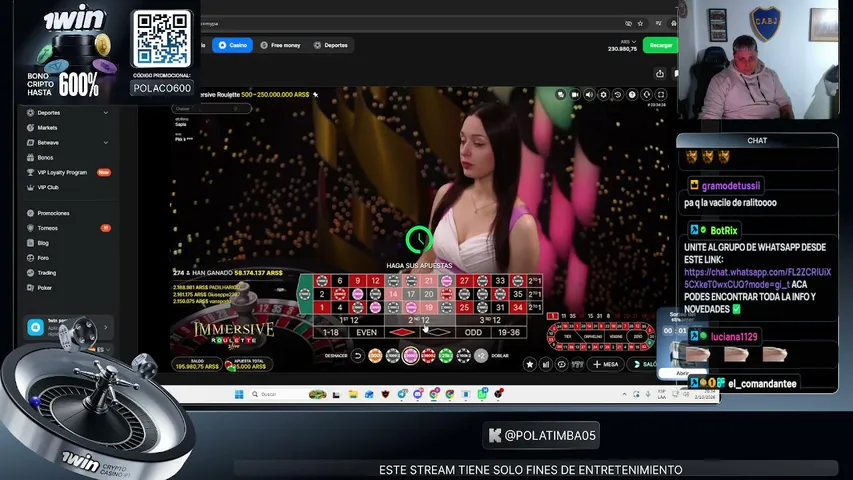Bet on 1st 12 dozen
Viewport: 853px width, 480px height.
point(349,320)
